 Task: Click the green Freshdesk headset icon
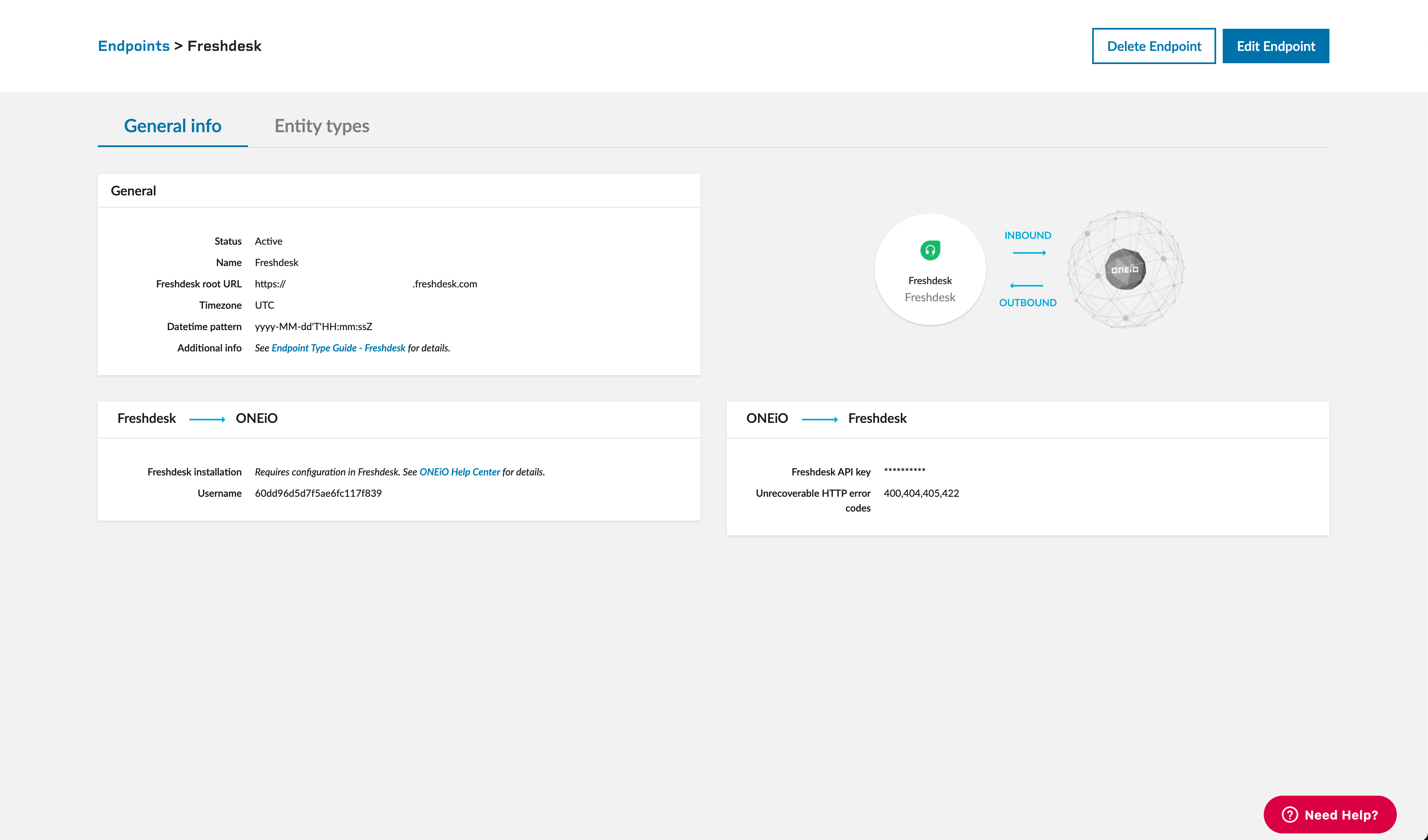coord(930,250)
